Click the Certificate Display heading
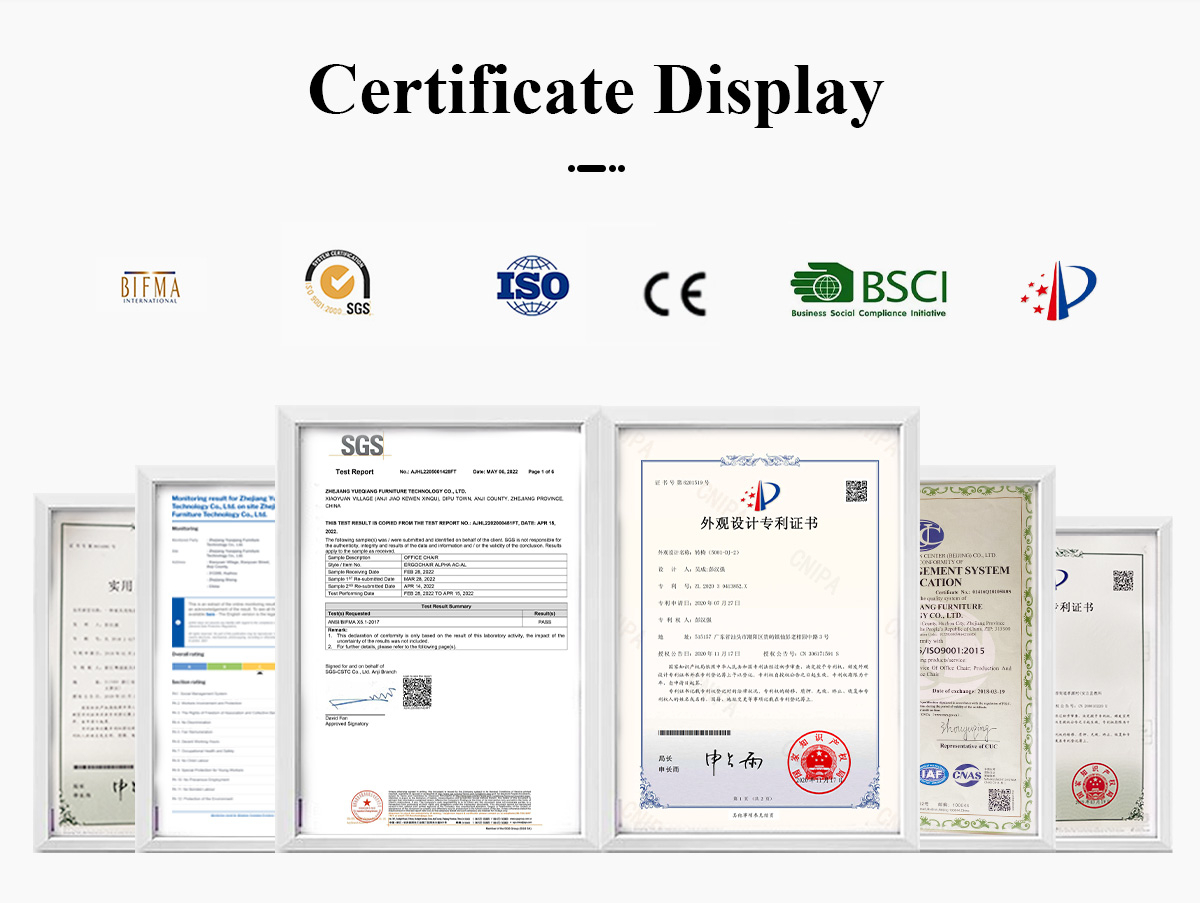 pos(596,90)
